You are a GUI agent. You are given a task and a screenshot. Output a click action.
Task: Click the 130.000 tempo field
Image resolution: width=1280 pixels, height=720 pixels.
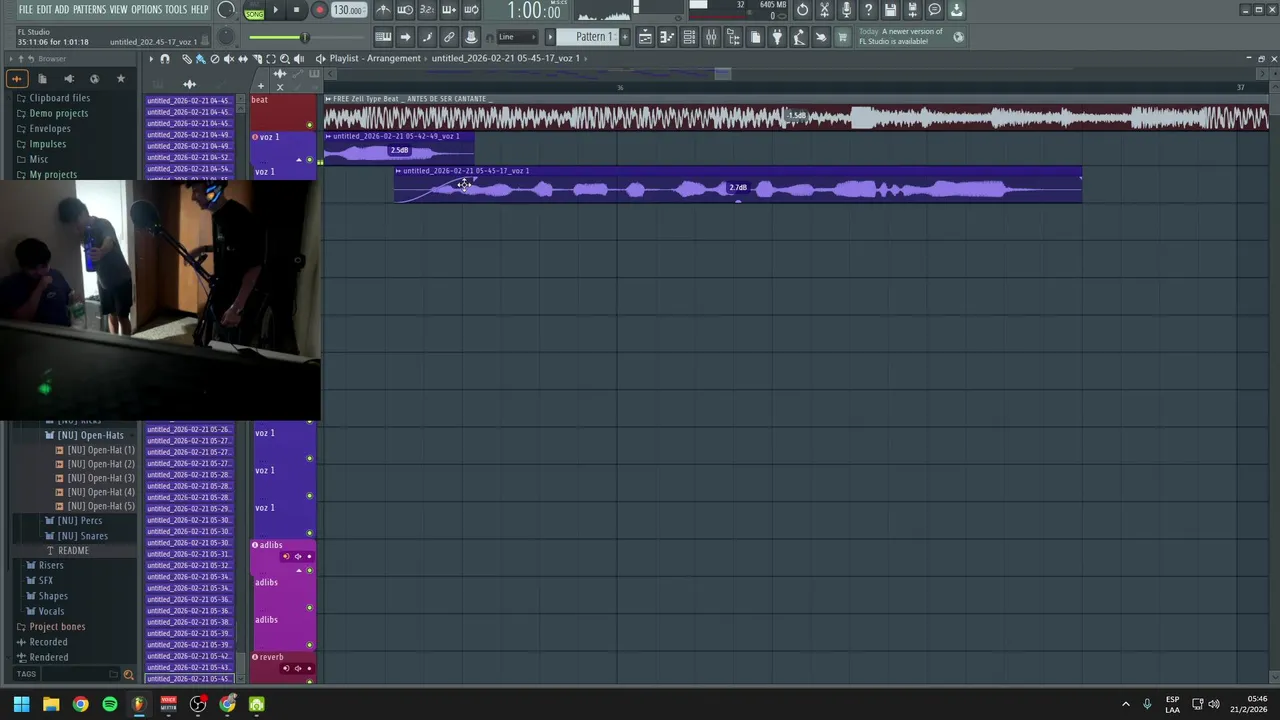coord(347,10)
